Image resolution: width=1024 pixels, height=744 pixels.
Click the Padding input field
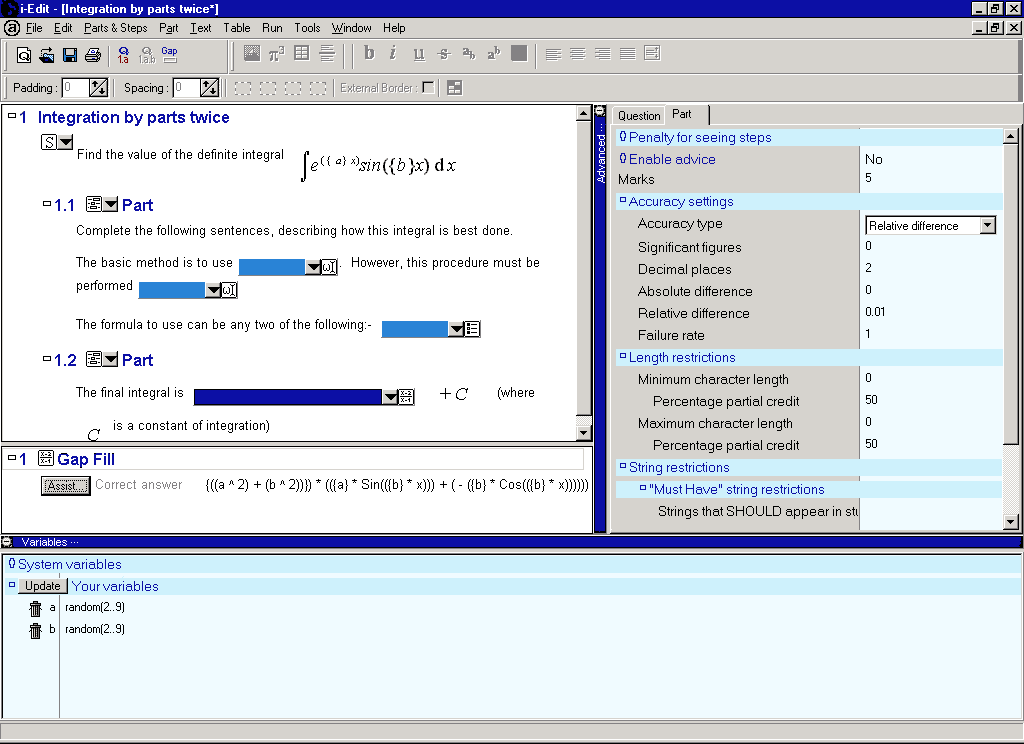pyautogui.click(x=76, y=88)
